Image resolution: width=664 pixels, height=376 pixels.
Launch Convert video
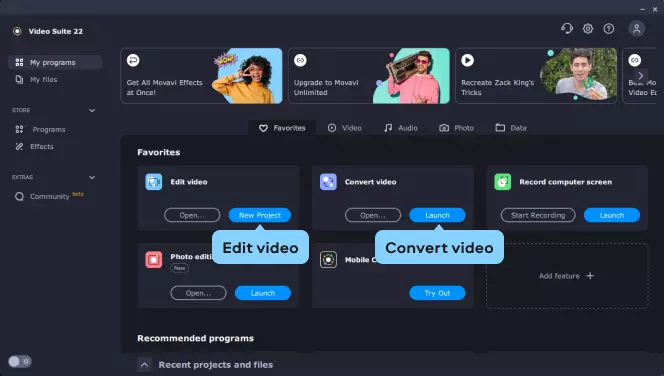(437, 215)
